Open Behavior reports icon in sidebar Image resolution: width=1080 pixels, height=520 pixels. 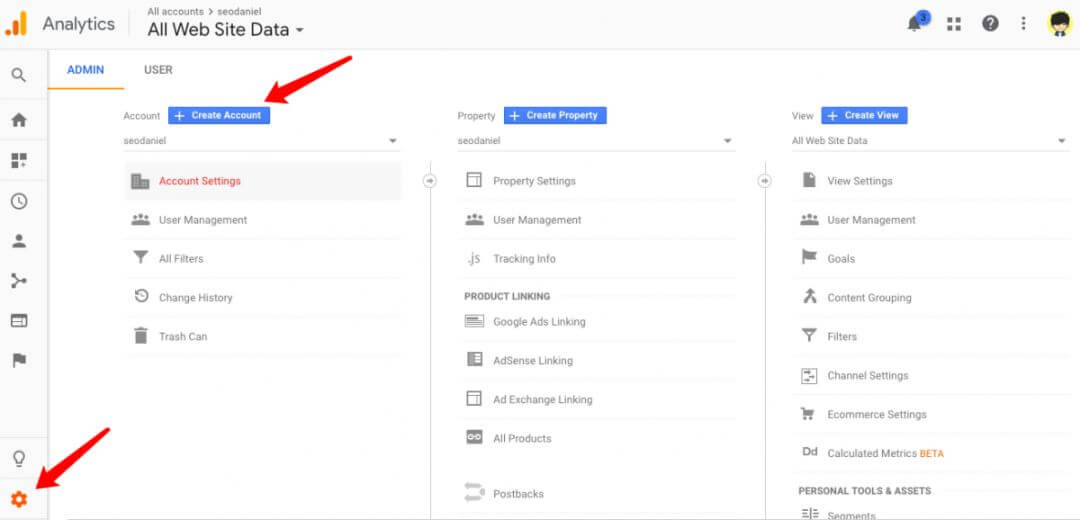[19, 321]
